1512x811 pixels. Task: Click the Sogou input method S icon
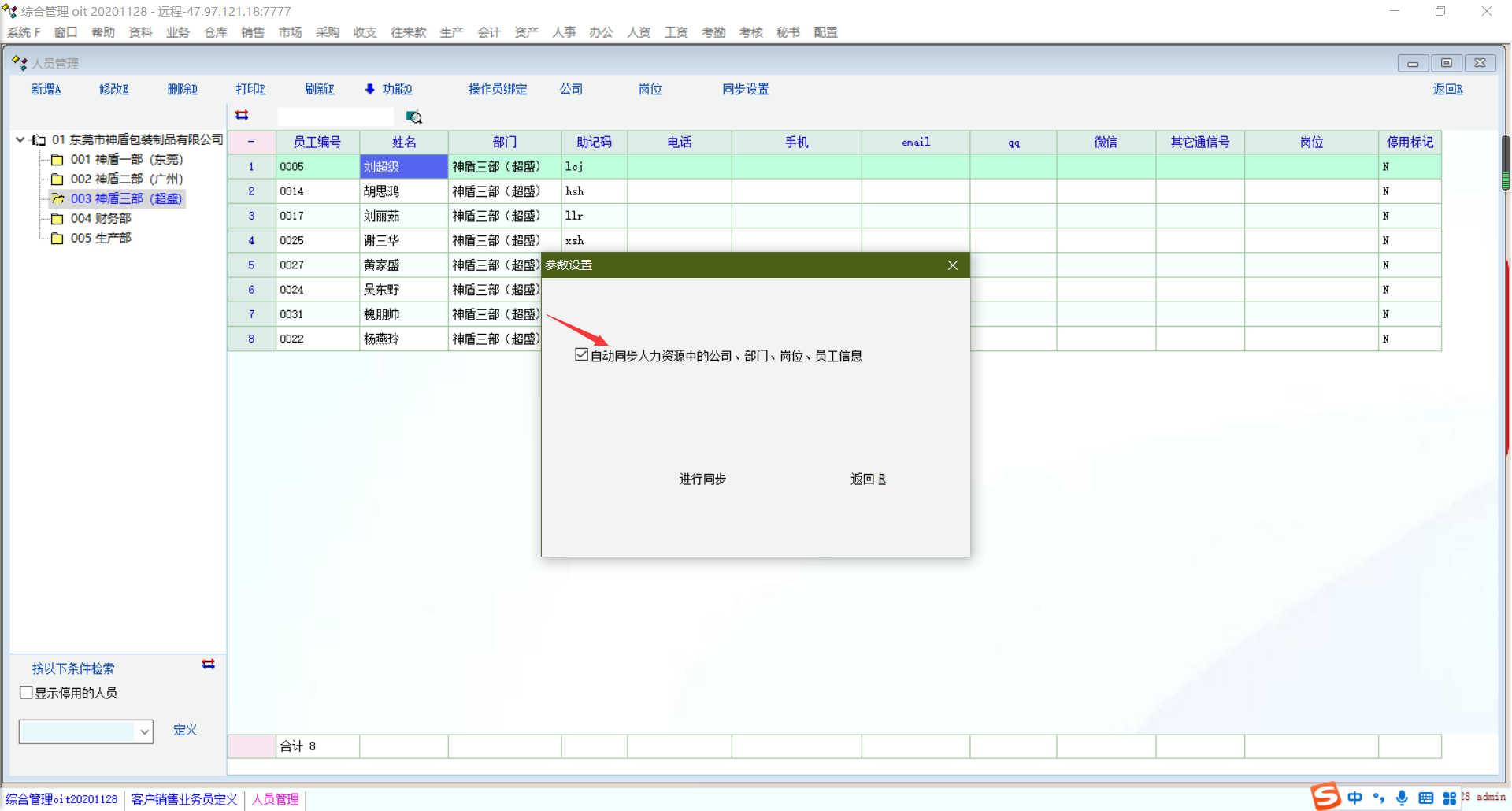coord(1326,797)
